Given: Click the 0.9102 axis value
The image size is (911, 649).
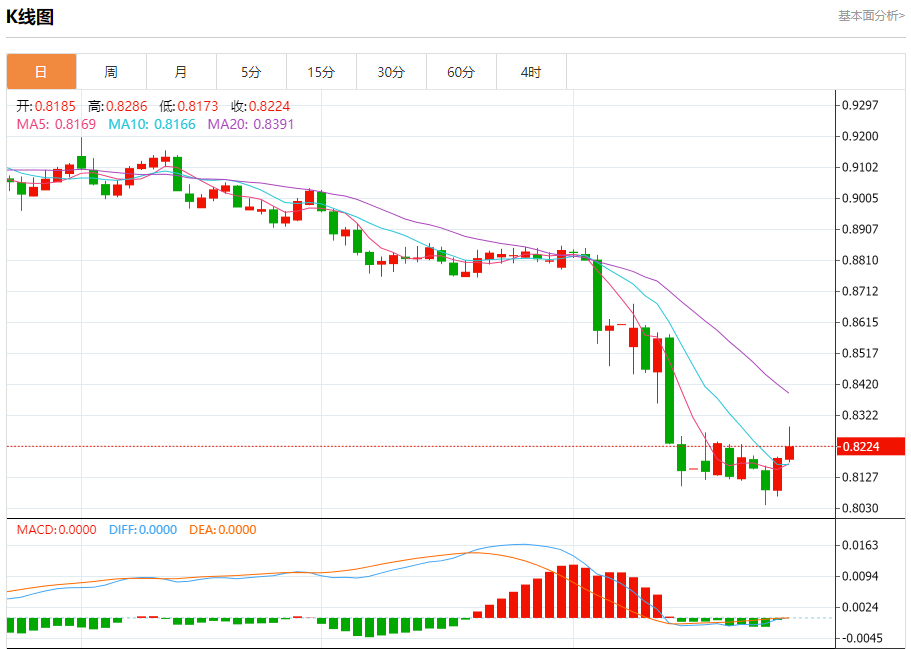Looking at the screenshot, I should point(860,167).
